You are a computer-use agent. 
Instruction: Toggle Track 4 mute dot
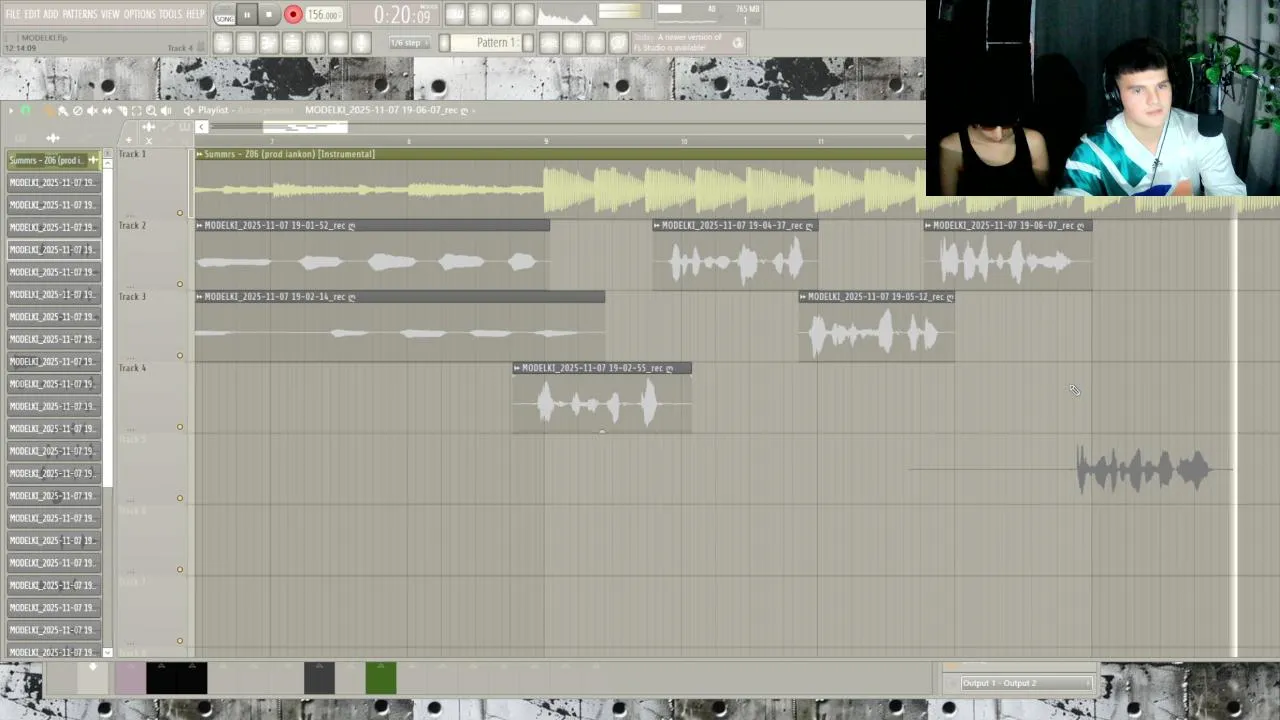click(x=180, y=427)
